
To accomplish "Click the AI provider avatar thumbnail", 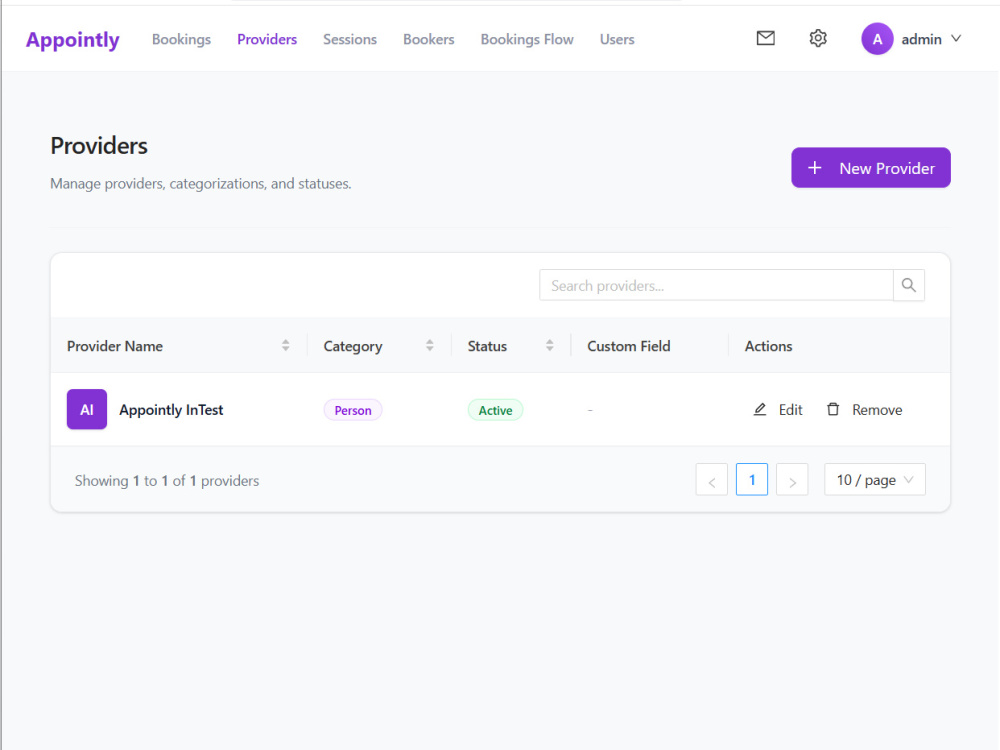I will point(87,409).
